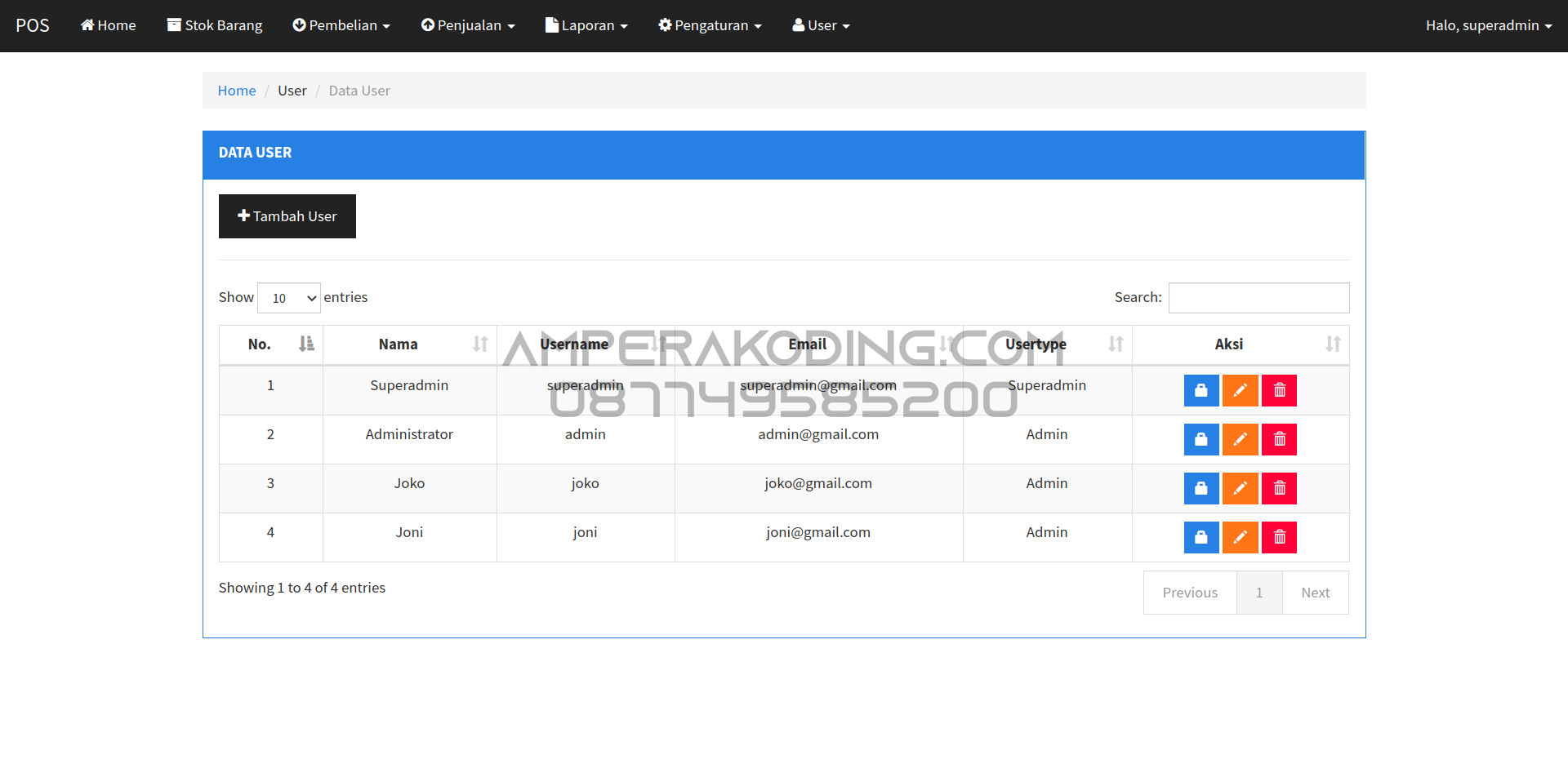Click the lock icon for Joko row

tap(1200, 489)
